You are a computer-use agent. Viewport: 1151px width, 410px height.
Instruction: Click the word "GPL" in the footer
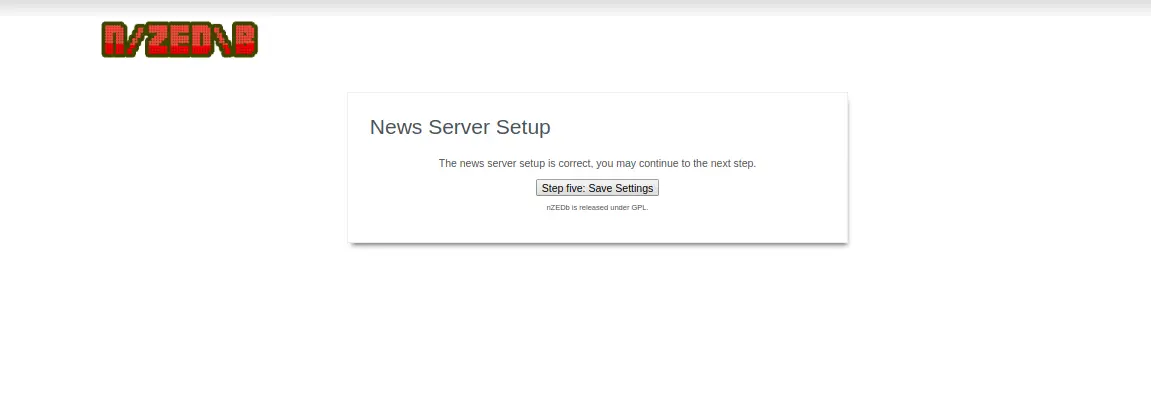point(639,208)
